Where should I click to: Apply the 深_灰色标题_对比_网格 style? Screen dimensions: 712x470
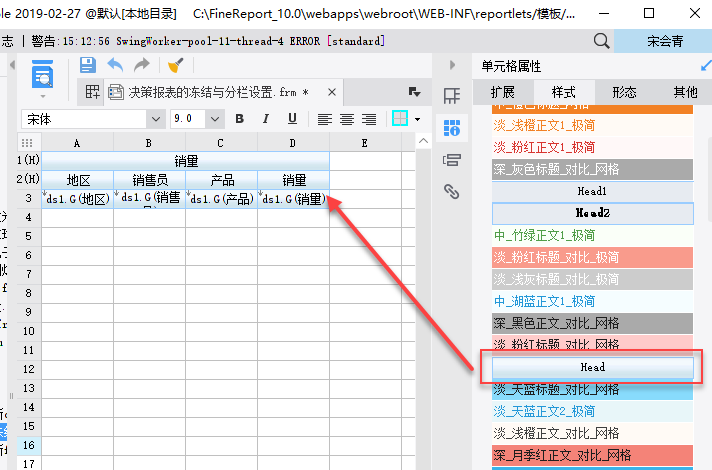[x=592, y=169]
